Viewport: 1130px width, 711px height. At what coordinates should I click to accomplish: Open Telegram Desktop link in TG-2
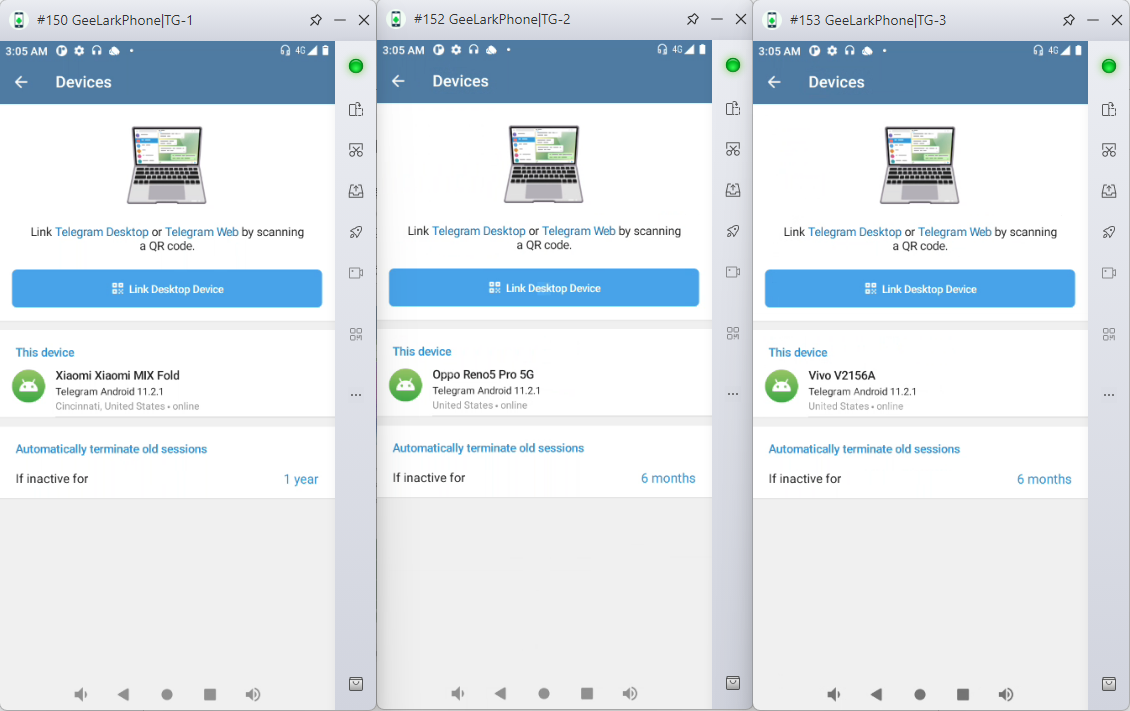[x=479, y=231]
